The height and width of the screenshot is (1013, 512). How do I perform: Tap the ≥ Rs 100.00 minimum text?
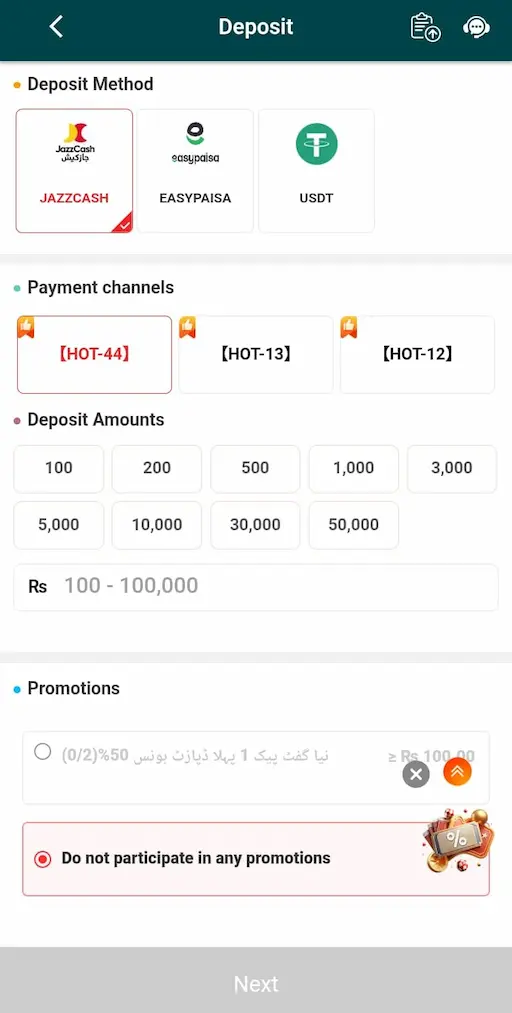[x=432, y=756]
